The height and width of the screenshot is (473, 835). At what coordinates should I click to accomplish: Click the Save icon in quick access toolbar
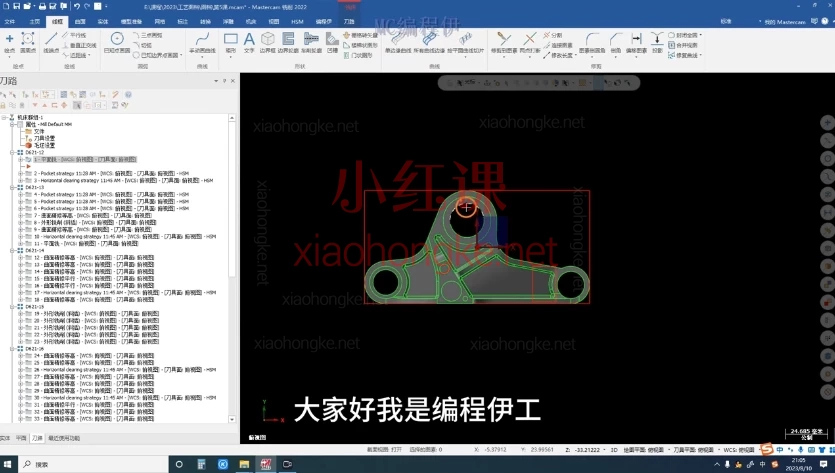pos(17,6)
